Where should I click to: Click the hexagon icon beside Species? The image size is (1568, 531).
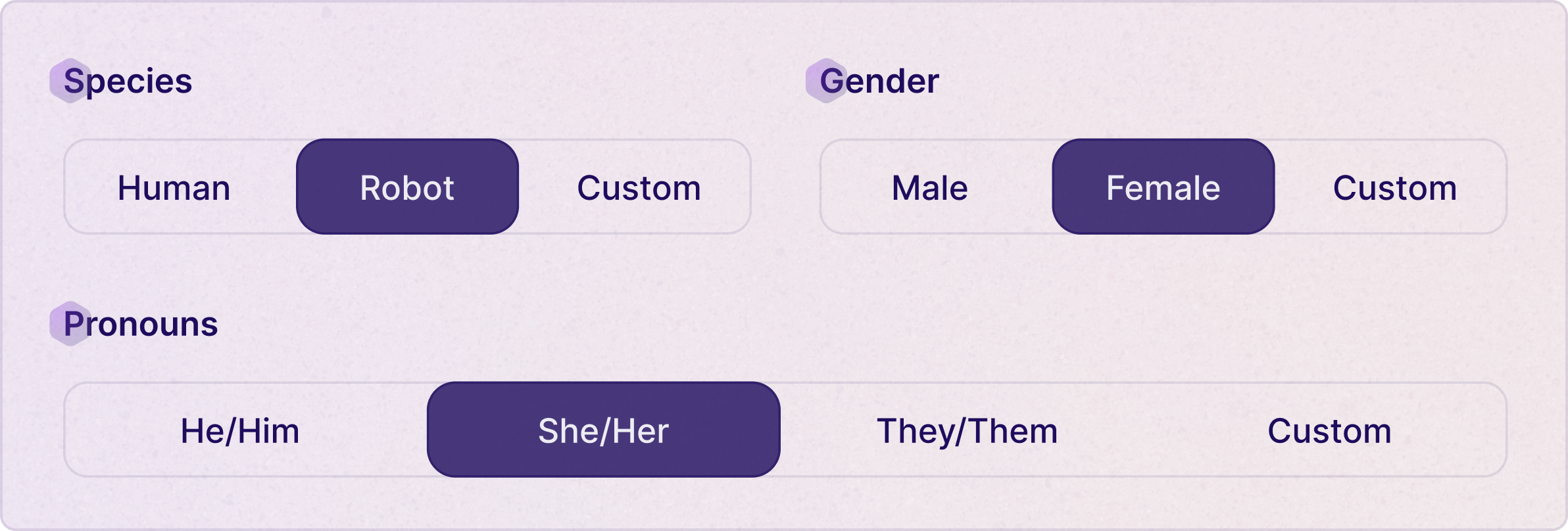70,81
